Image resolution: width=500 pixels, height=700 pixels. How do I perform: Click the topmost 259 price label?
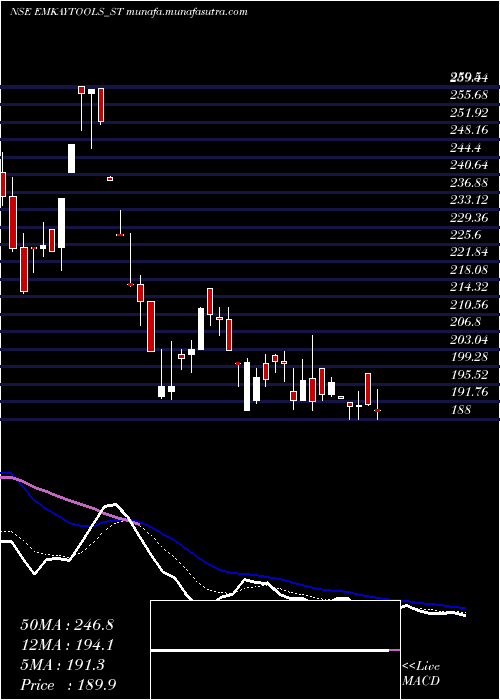pyautogui.click(x=468, y=78)
